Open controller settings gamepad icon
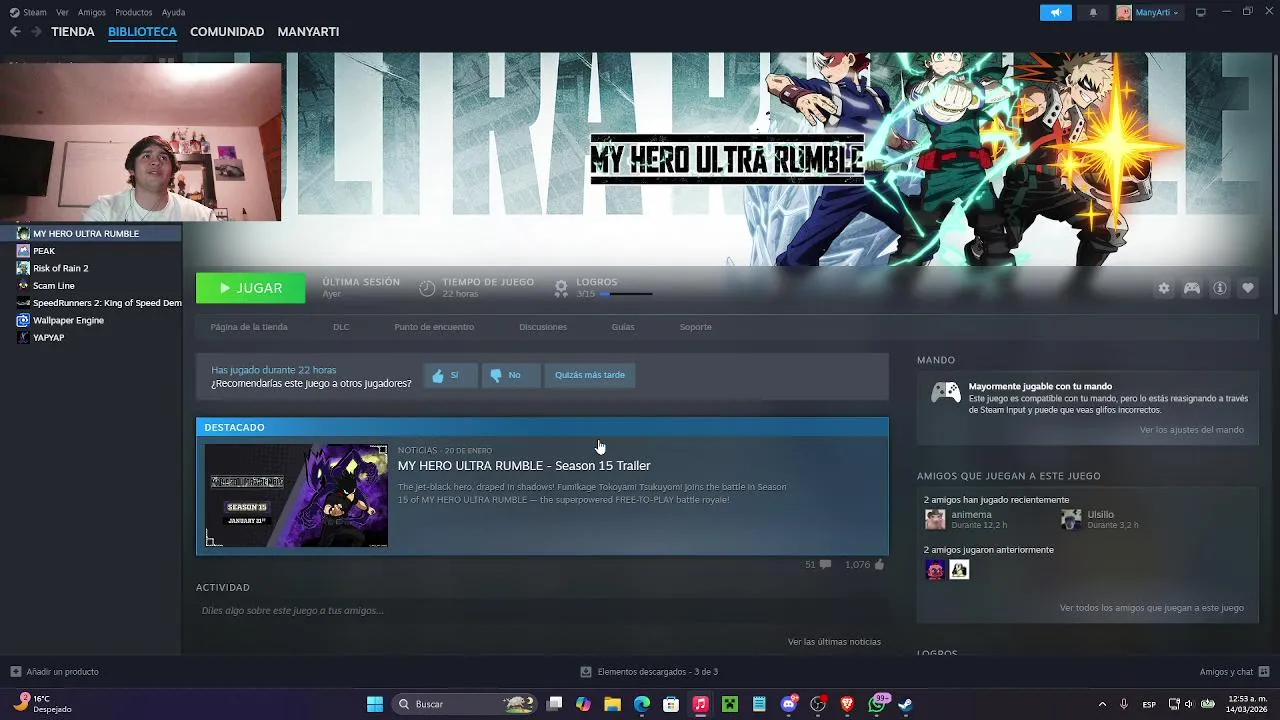This screenshot has height=720, width=1280. point(1192,288)
